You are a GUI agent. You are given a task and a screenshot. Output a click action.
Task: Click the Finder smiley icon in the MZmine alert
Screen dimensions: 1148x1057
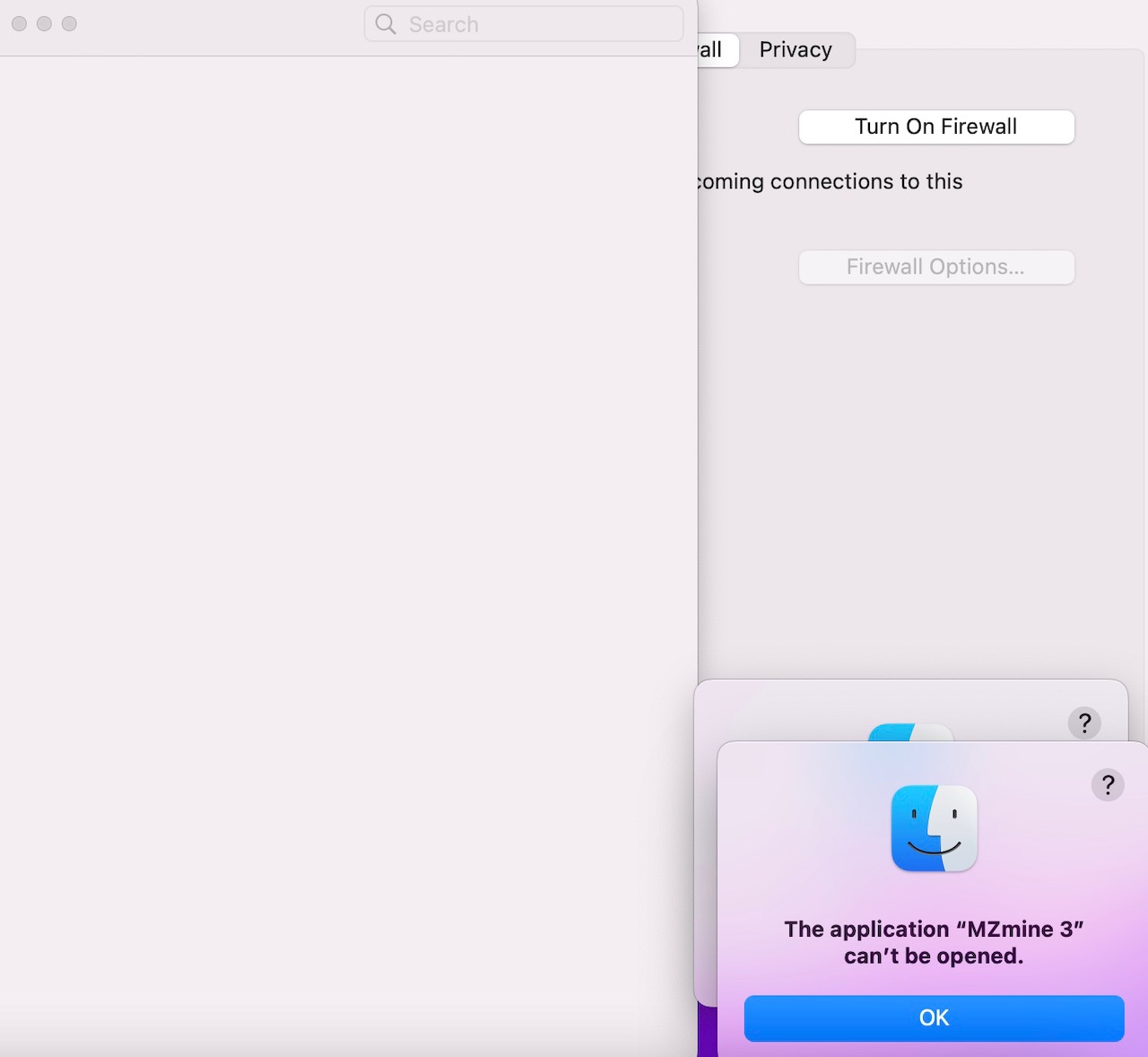tap(934, 827)
